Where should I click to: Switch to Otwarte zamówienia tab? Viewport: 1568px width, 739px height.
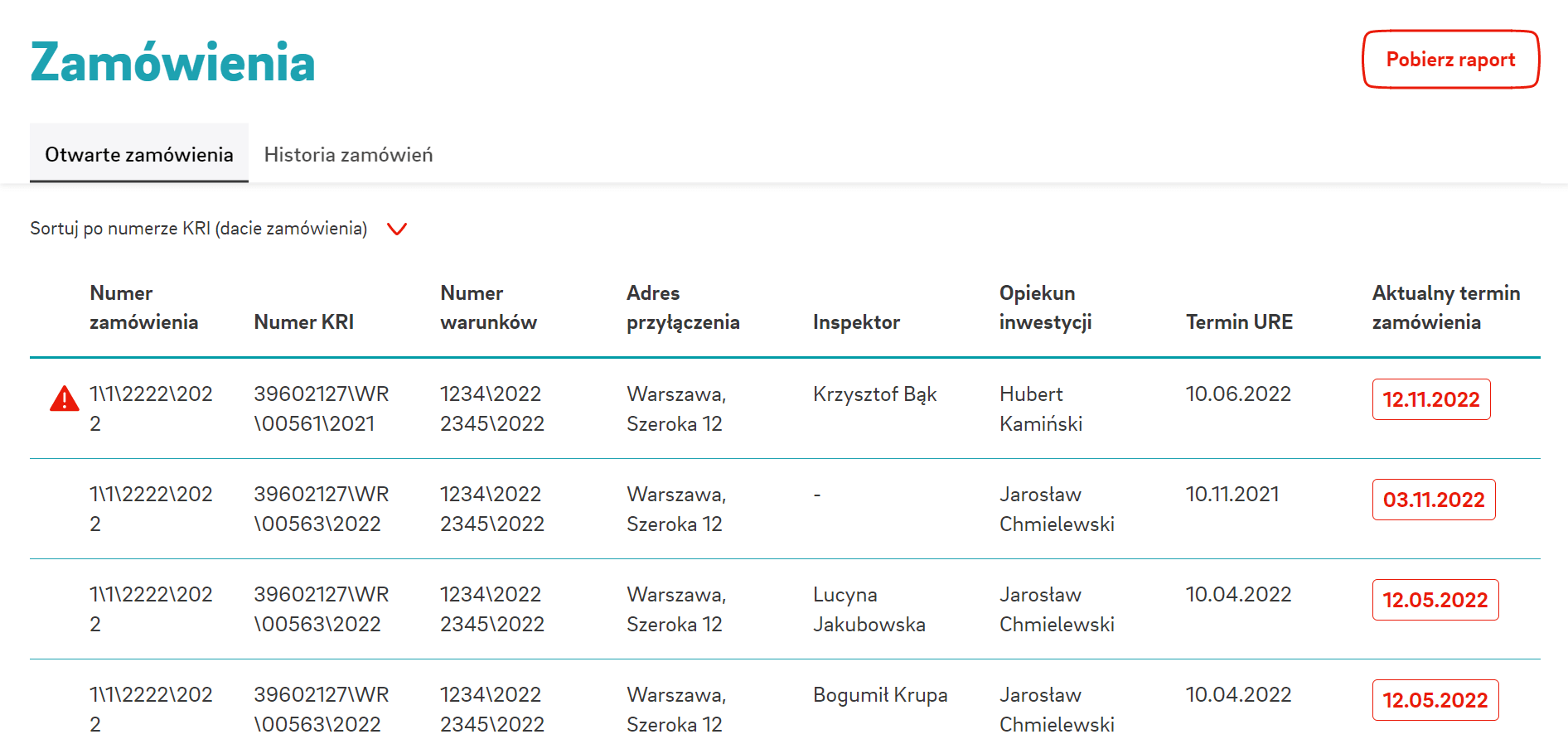coord(139,155)
